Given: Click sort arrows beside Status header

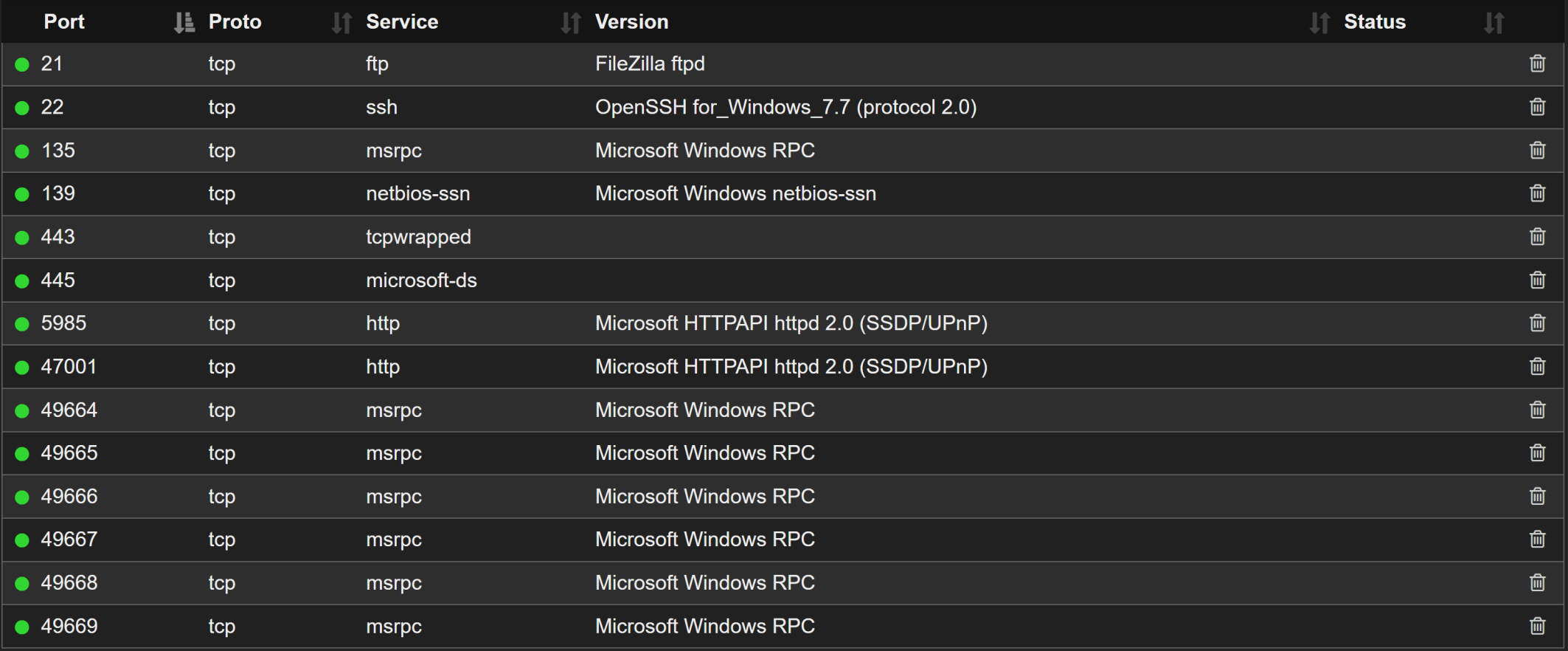Looking at the screenshot, I should coord(1494,23).
